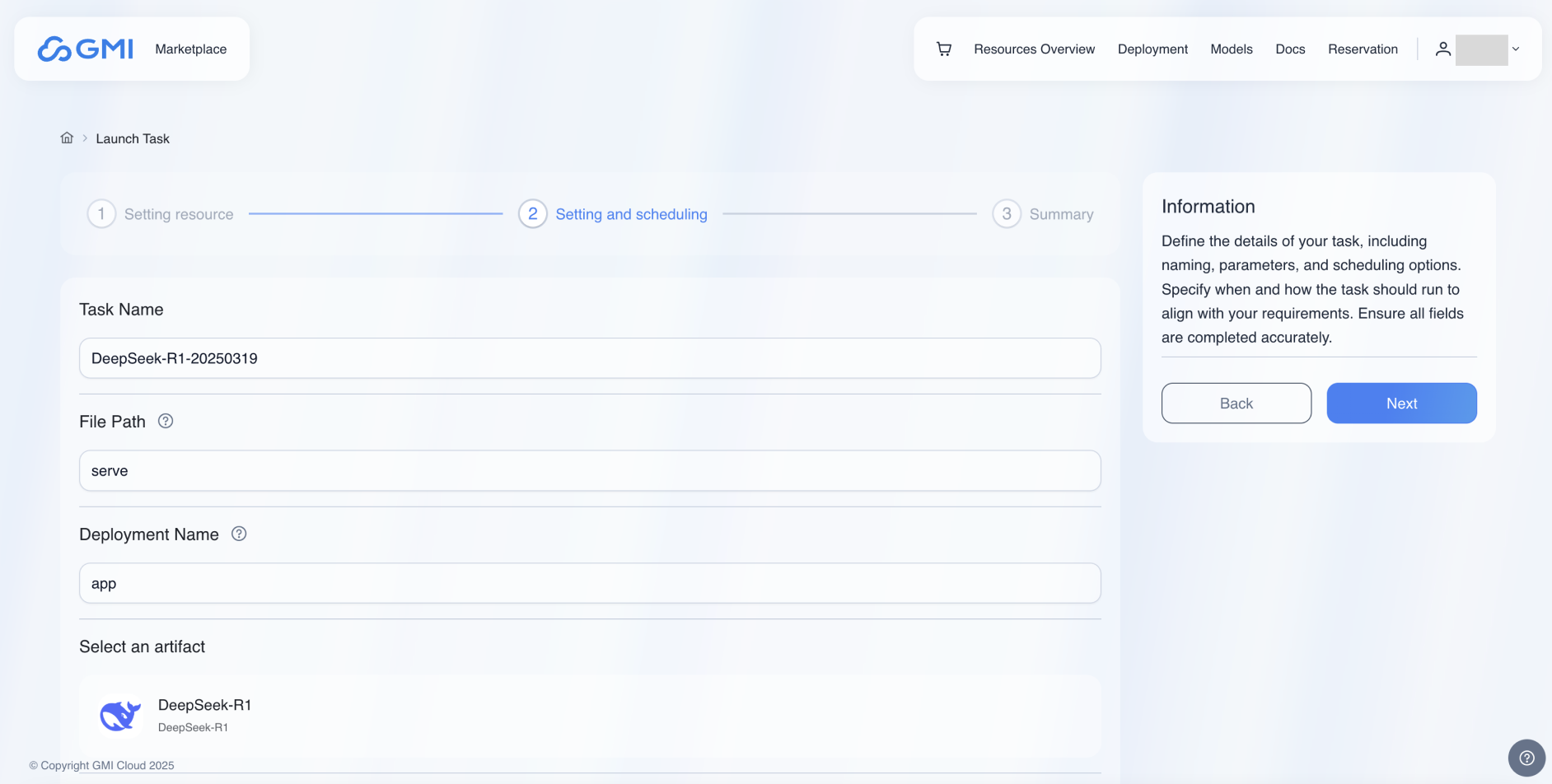
Task: Click the Select an artifact heading
Action: [142, 646]
